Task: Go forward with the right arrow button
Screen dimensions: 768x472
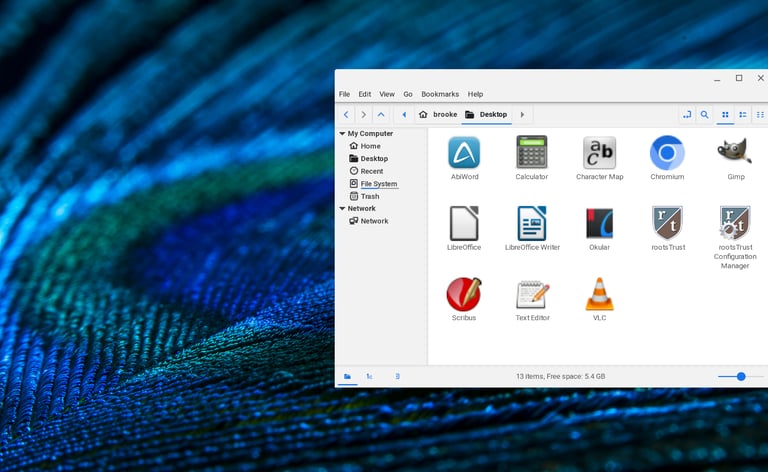Action: pyautogui.click(x=363, y=115)
